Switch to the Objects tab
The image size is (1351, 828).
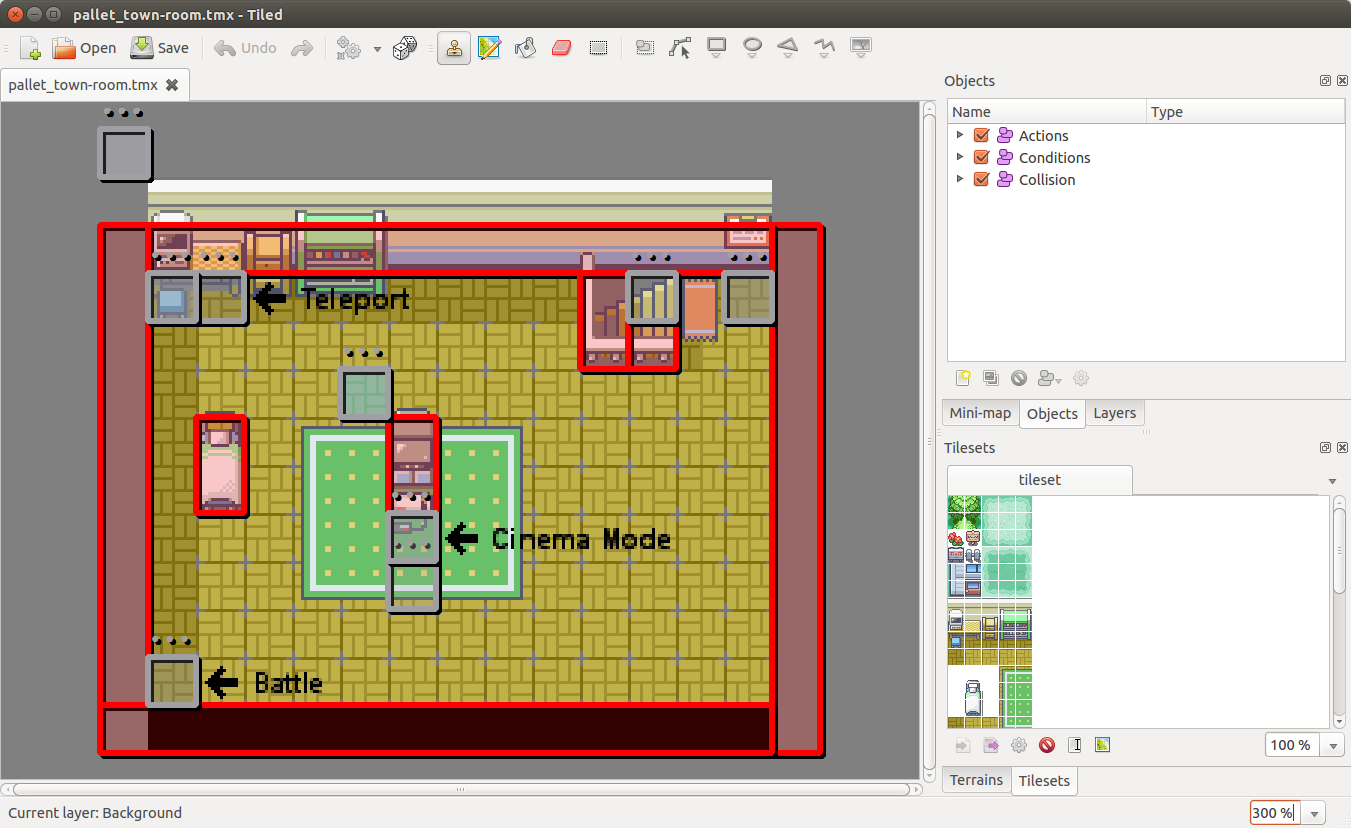1052,414
